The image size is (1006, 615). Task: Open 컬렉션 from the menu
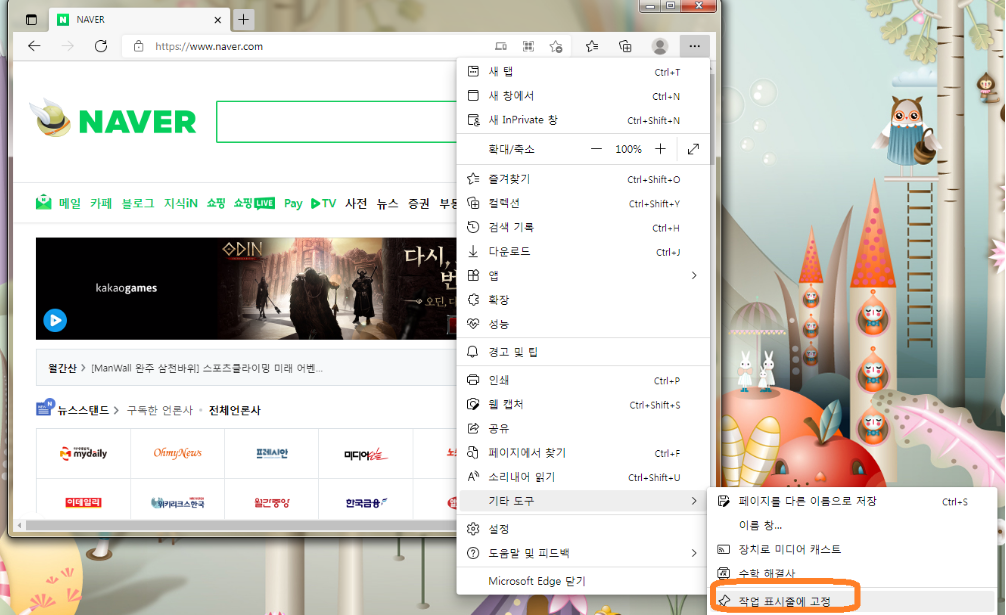tap(583, 203)
